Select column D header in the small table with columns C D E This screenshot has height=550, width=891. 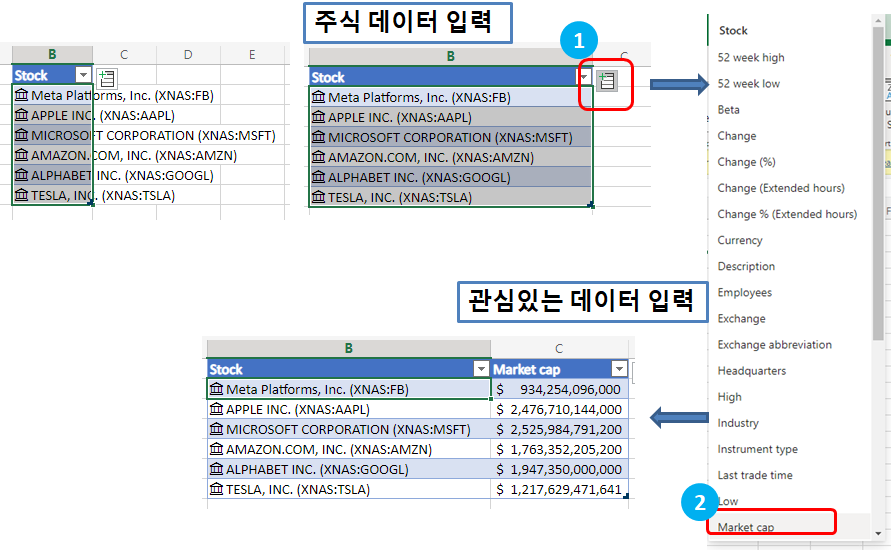pos(188,55)
